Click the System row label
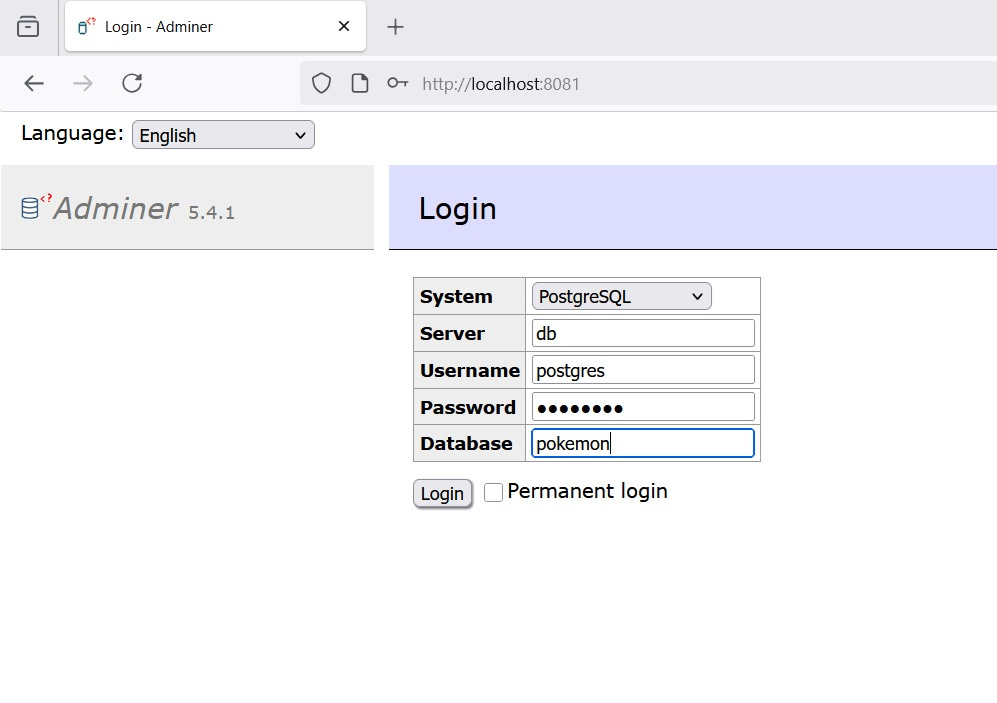 456,297
